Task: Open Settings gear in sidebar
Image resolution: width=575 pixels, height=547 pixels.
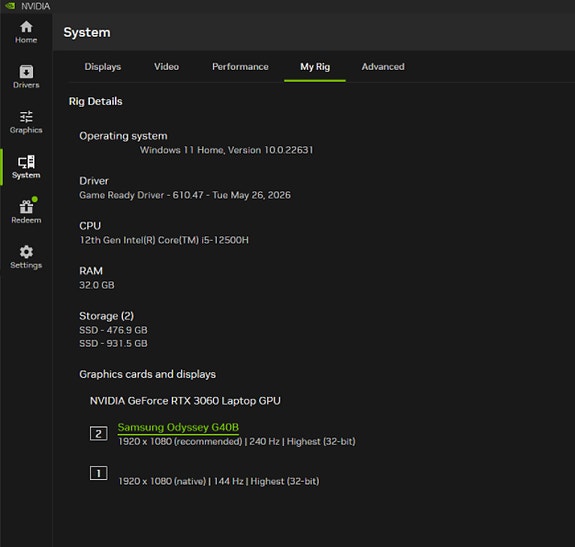Action: click(26, 257)
